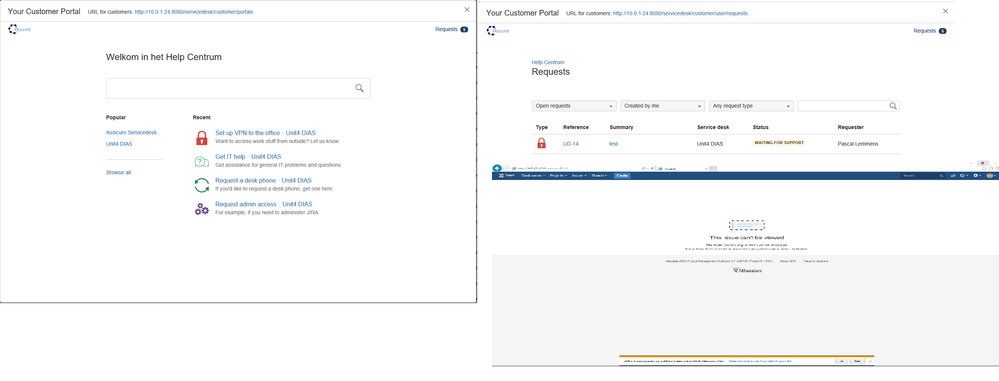The height and width of the screenshot is (381, 999).
Task: Click the Pascal Lemmens requester cell
Action: pyautogui.click(x=858, y=144)
